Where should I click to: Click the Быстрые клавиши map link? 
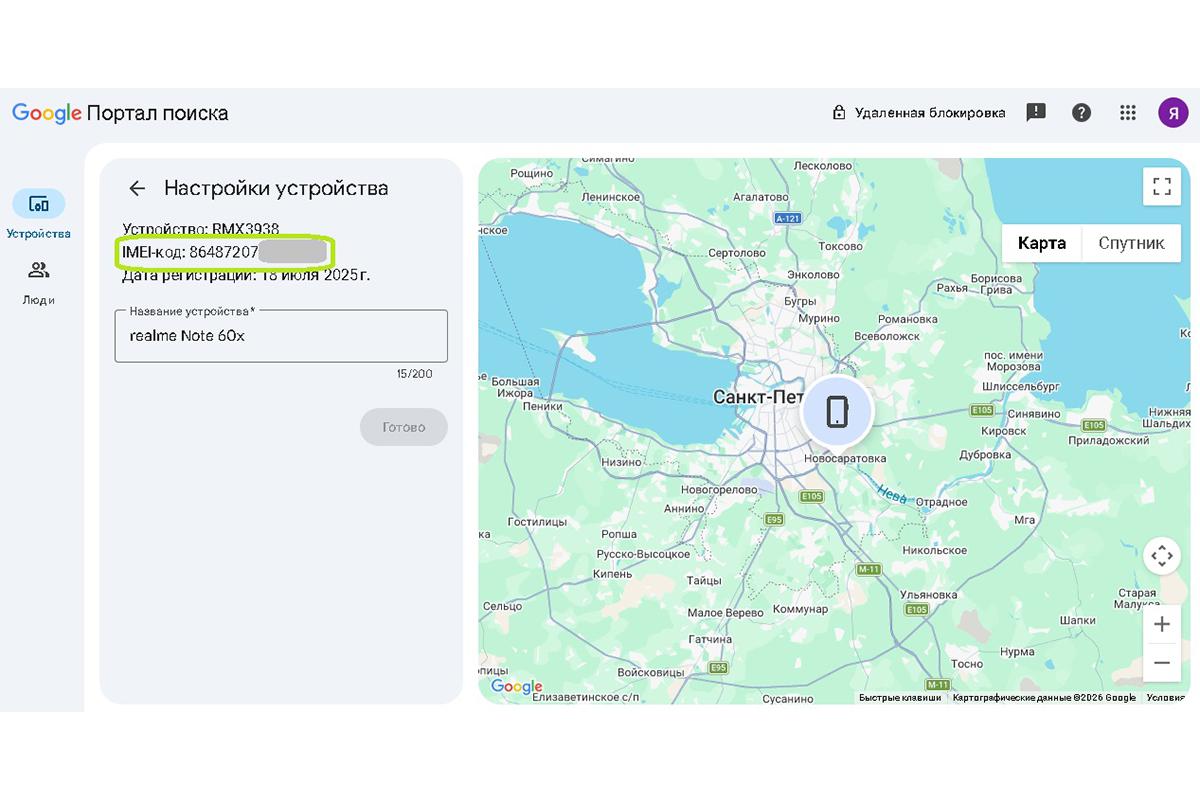pyautogui.click(x=900, y=698)
